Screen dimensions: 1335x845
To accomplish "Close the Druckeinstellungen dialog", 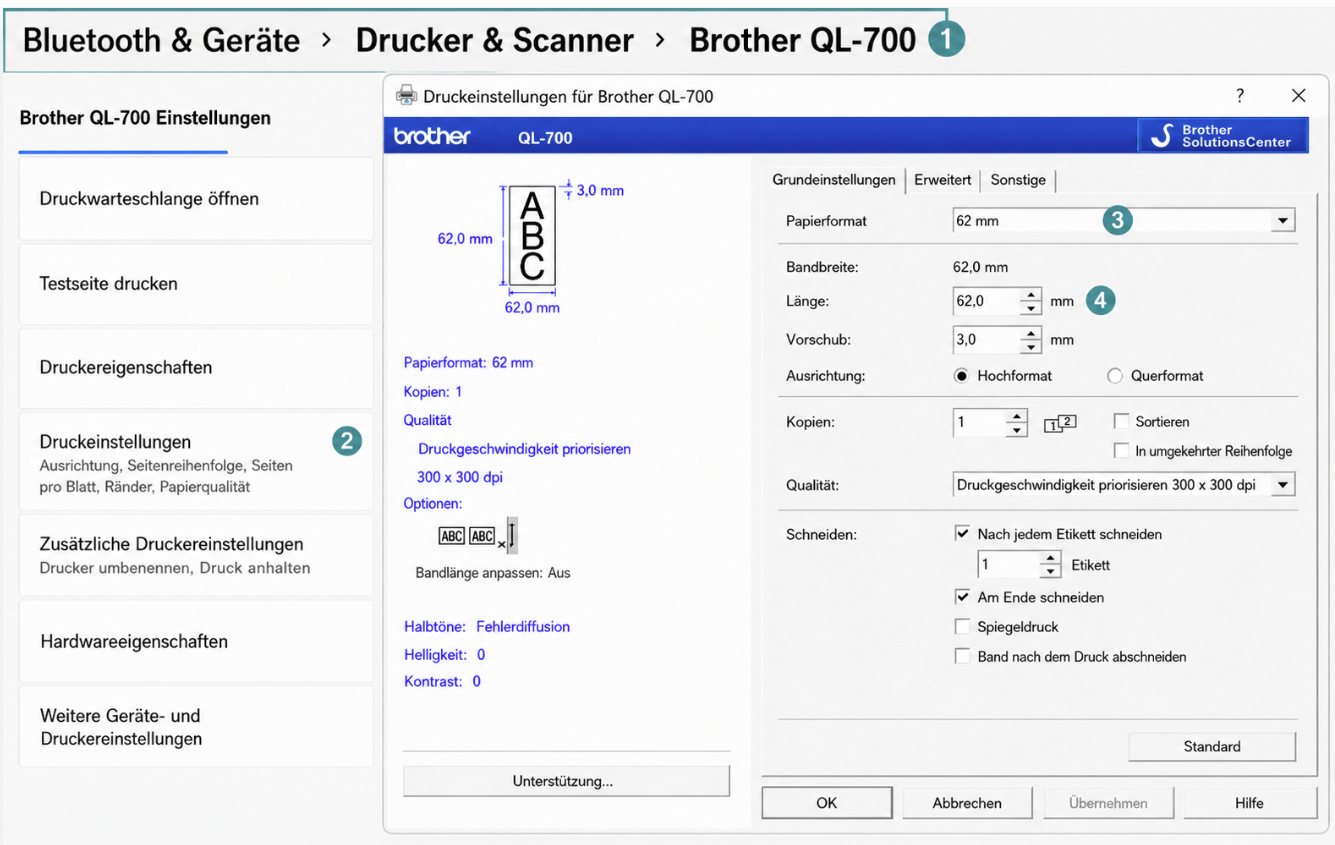I will (1298, 96).
